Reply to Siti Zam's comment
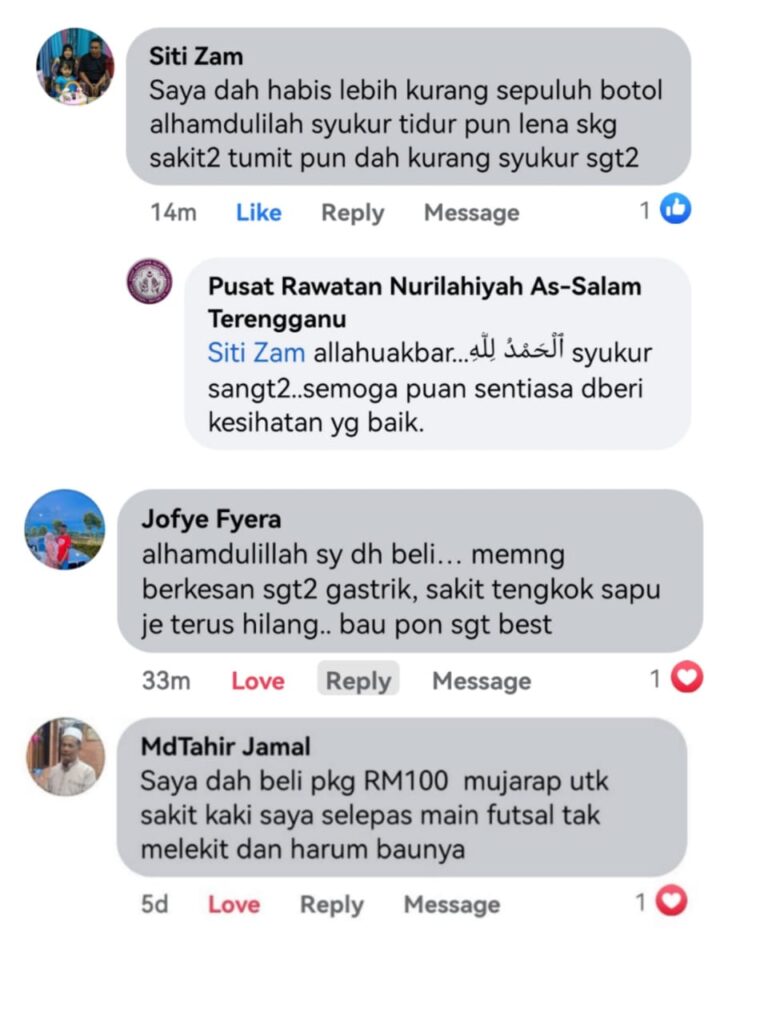 [353, 213]
